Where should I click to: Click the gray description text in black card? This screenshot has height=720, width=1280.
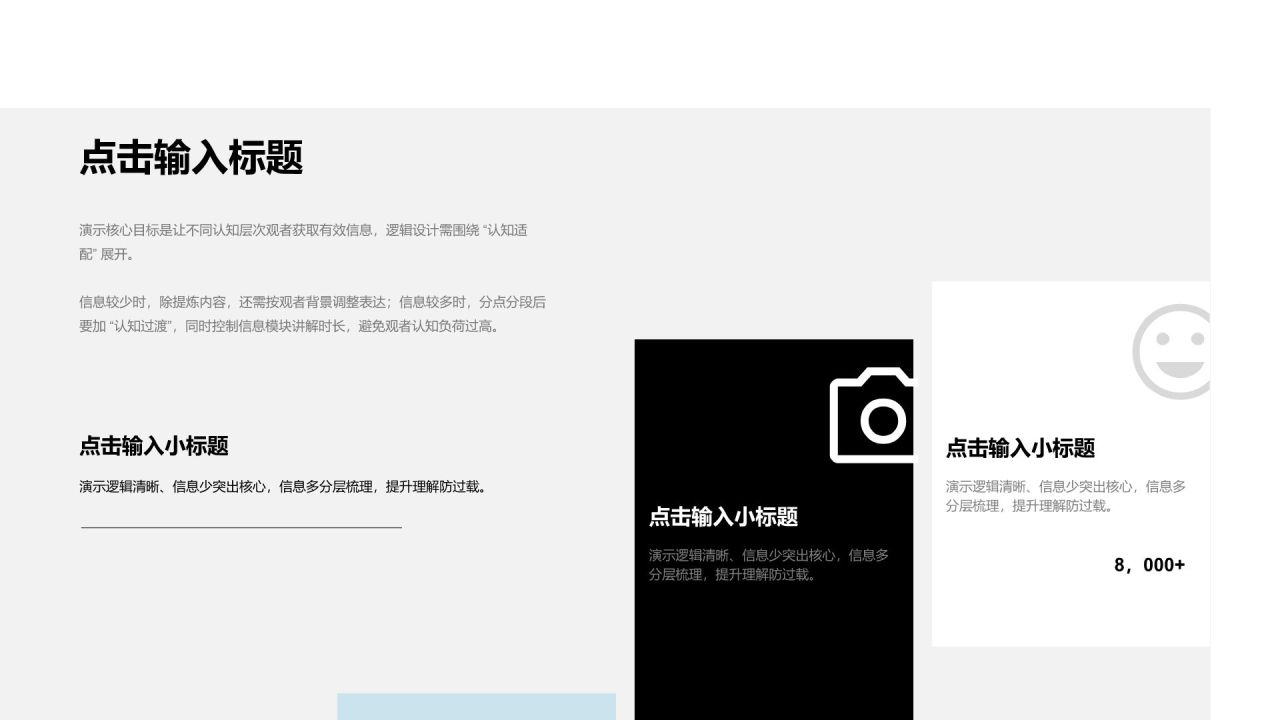coord(768,565)
